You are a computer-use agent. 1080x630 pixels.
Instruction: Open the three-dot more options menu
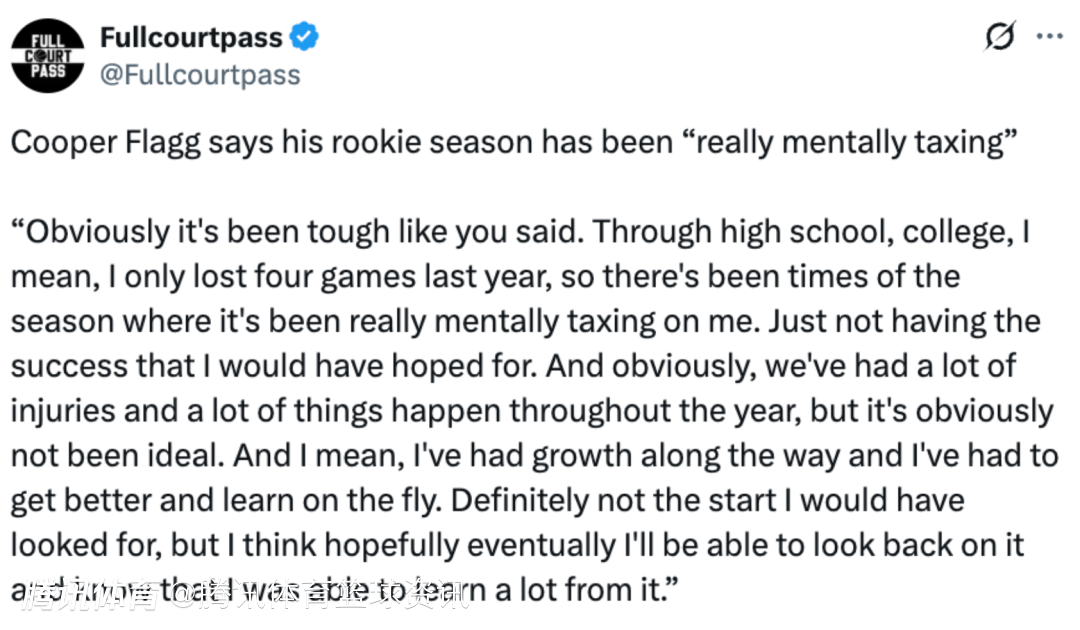point(1048,37)
